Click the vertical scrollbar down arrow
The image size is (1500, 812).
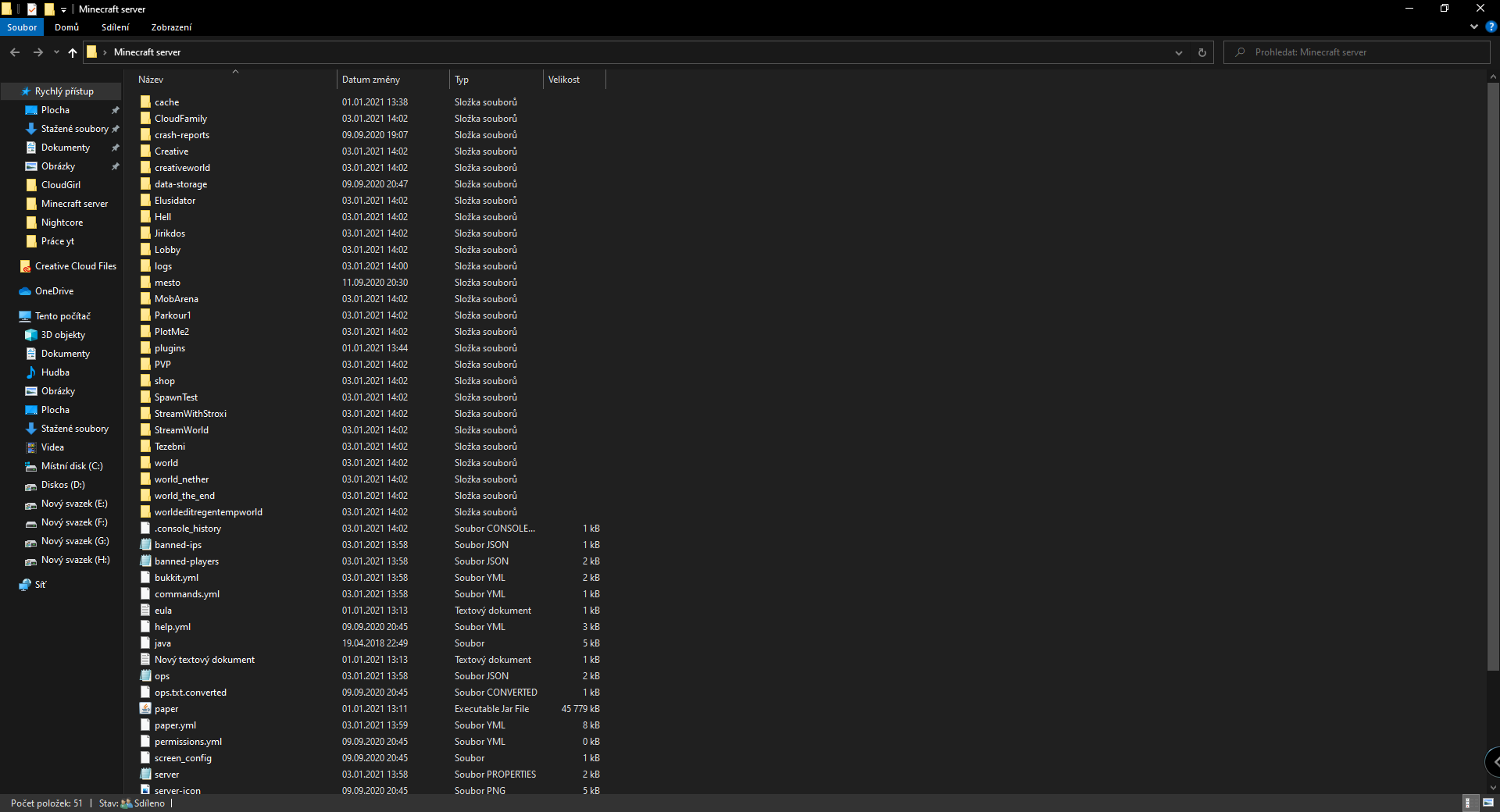pos(1493,787)
